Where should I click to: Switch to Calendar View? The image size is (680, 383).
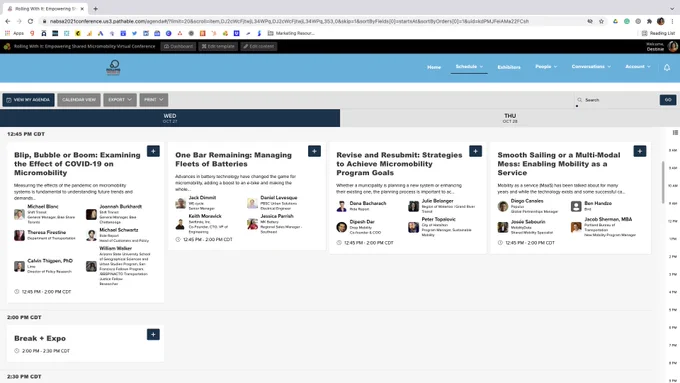(x=79, y=100)
